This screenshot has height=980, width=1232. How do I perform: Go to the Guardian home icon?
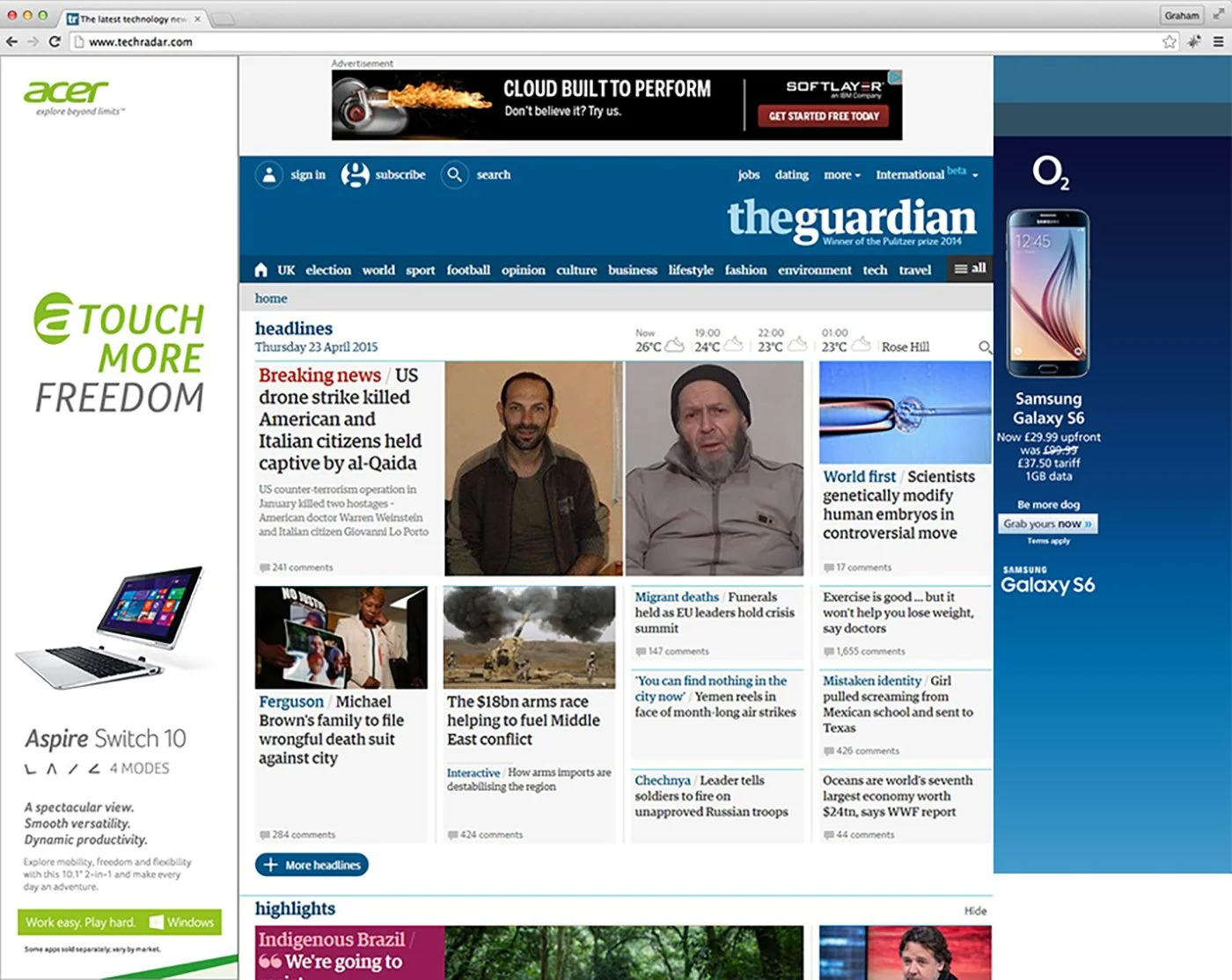260,269
